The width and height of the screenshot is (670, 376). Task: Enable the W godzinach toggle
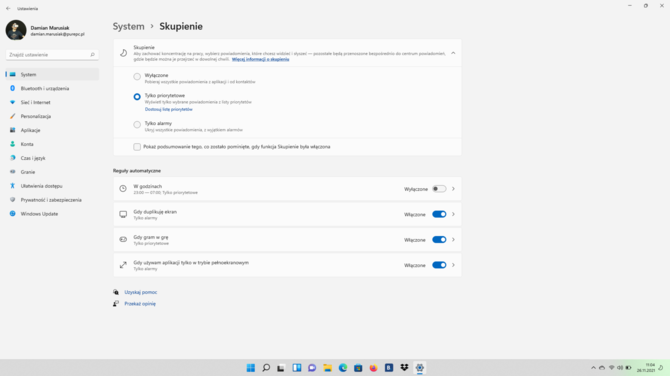pyautogui.click(x=439, y=189)
